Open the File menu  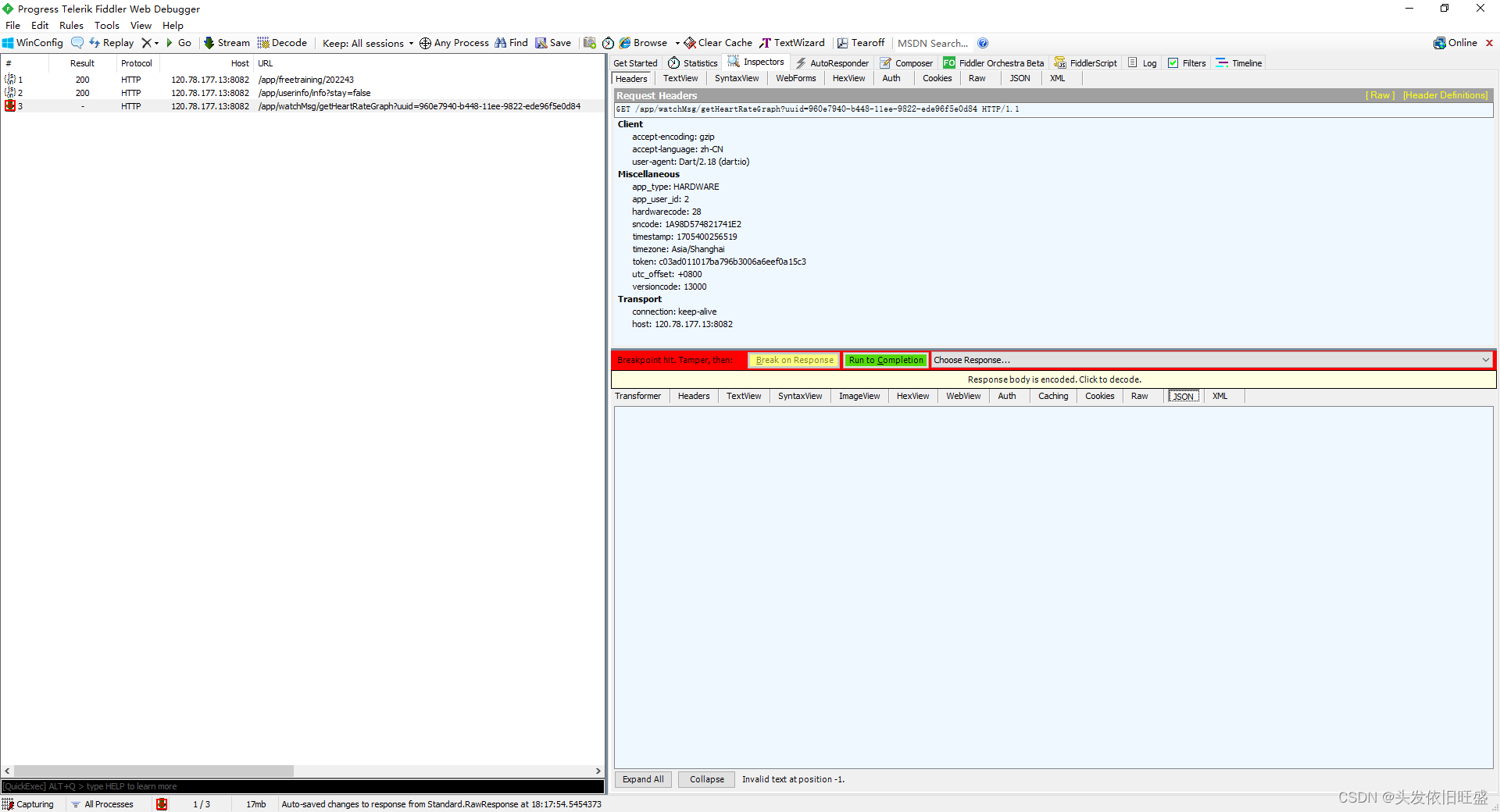(x=13, y=25)
